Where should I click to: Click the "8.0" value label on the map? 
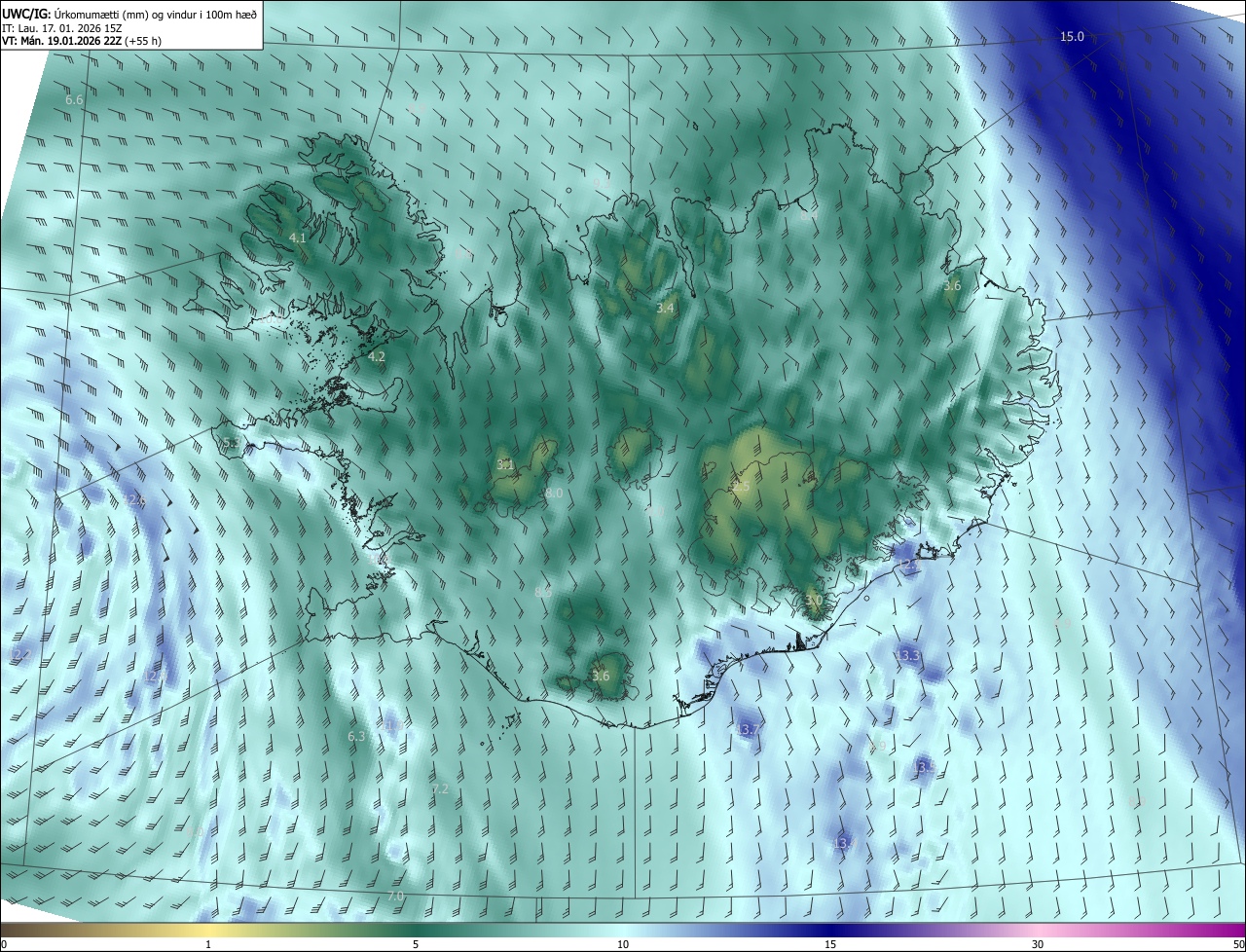[554, 494]
